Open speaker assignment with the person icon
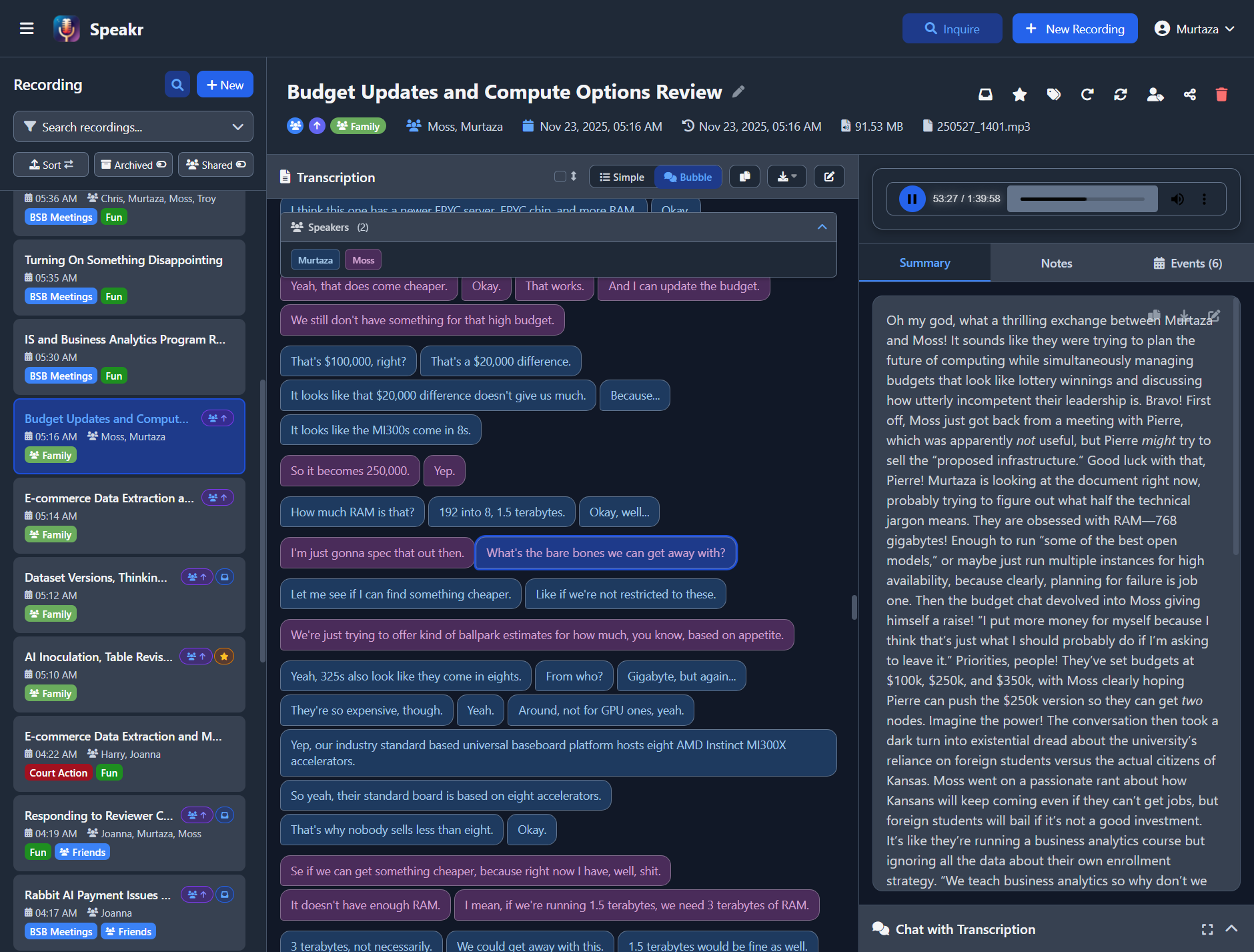The height and width of the screenshot is (952, 1254). [x=1155, y=94]
